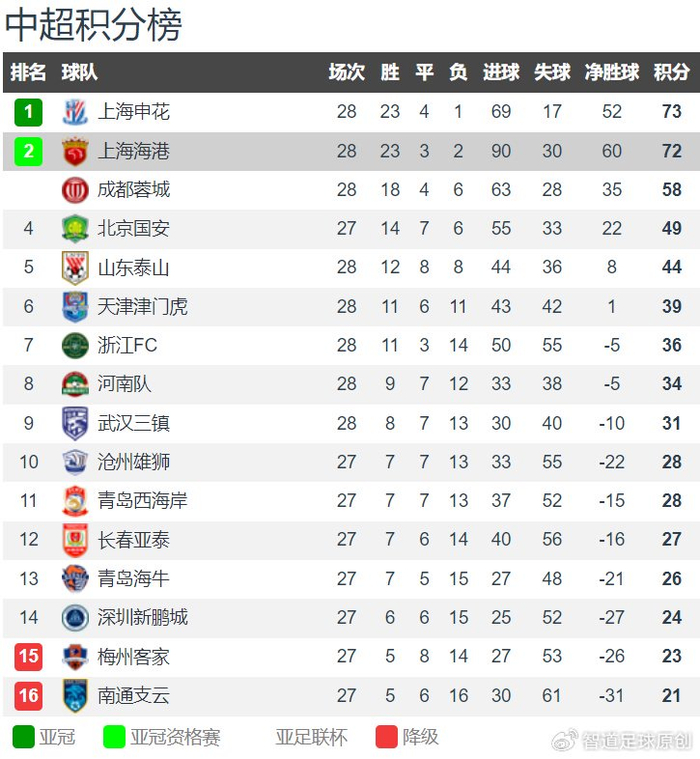This screenshot has height=759, width=700.
Task: Click the 进球 goals scored column header
Action: 501,73
